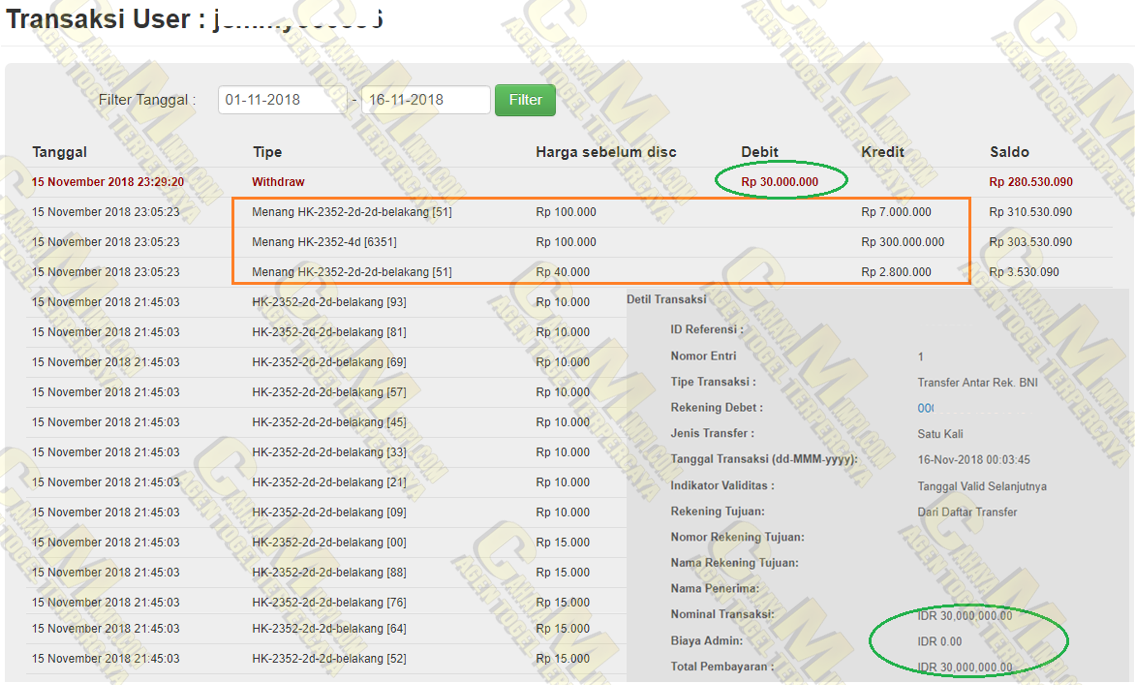Select the HK-2352-2d-2d-belakang [69] row

pyautogui.click(x=329, y=362)
